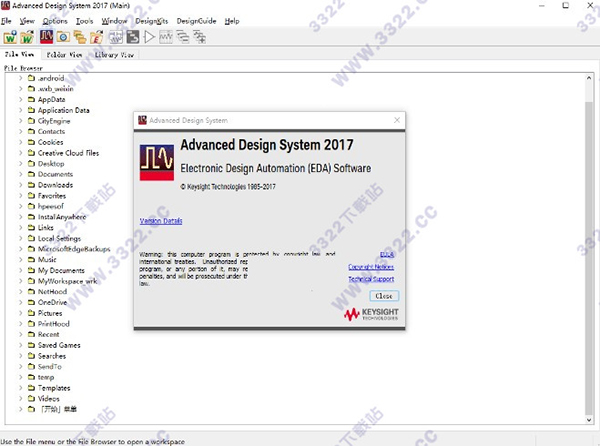Expand the Application Data folder
Screen dimensions: 600x446
pos(21,110)
